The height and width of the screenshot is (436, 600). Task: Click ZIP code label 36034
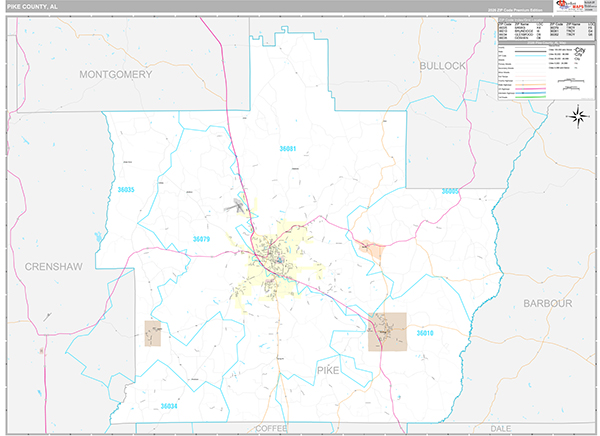pyautogui.click(x=169, y=406)
